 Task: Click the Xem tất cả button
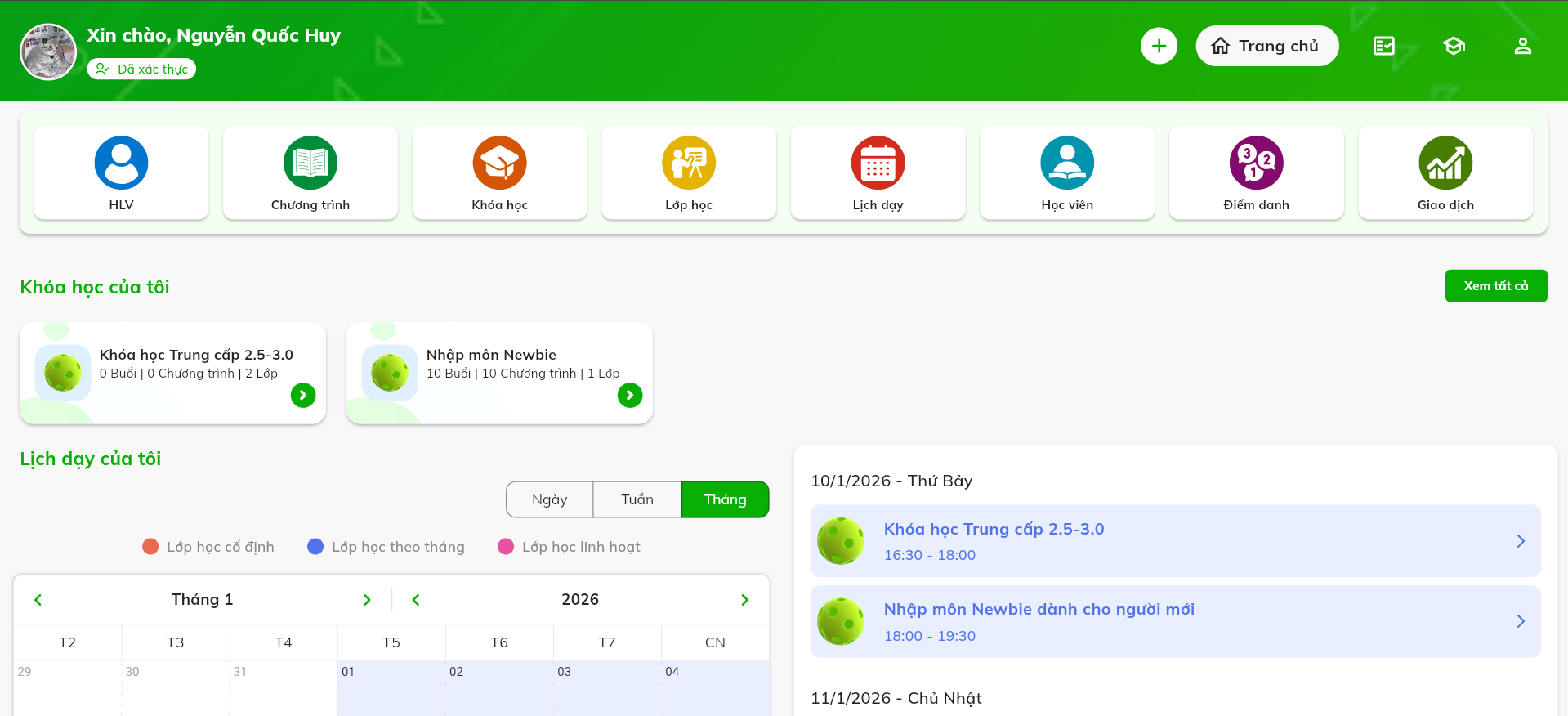pos(1495,286)
